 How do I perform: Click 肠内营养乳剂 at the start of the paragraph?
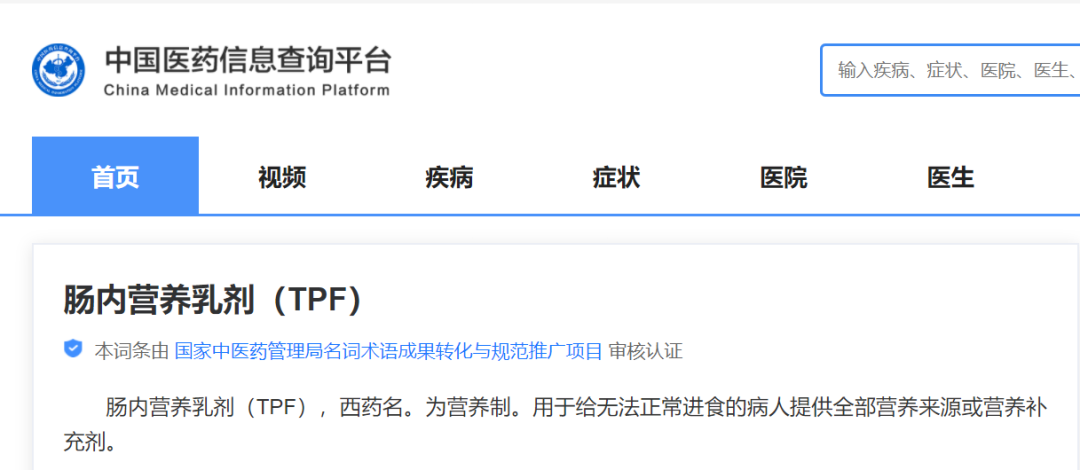click(170, 408)
